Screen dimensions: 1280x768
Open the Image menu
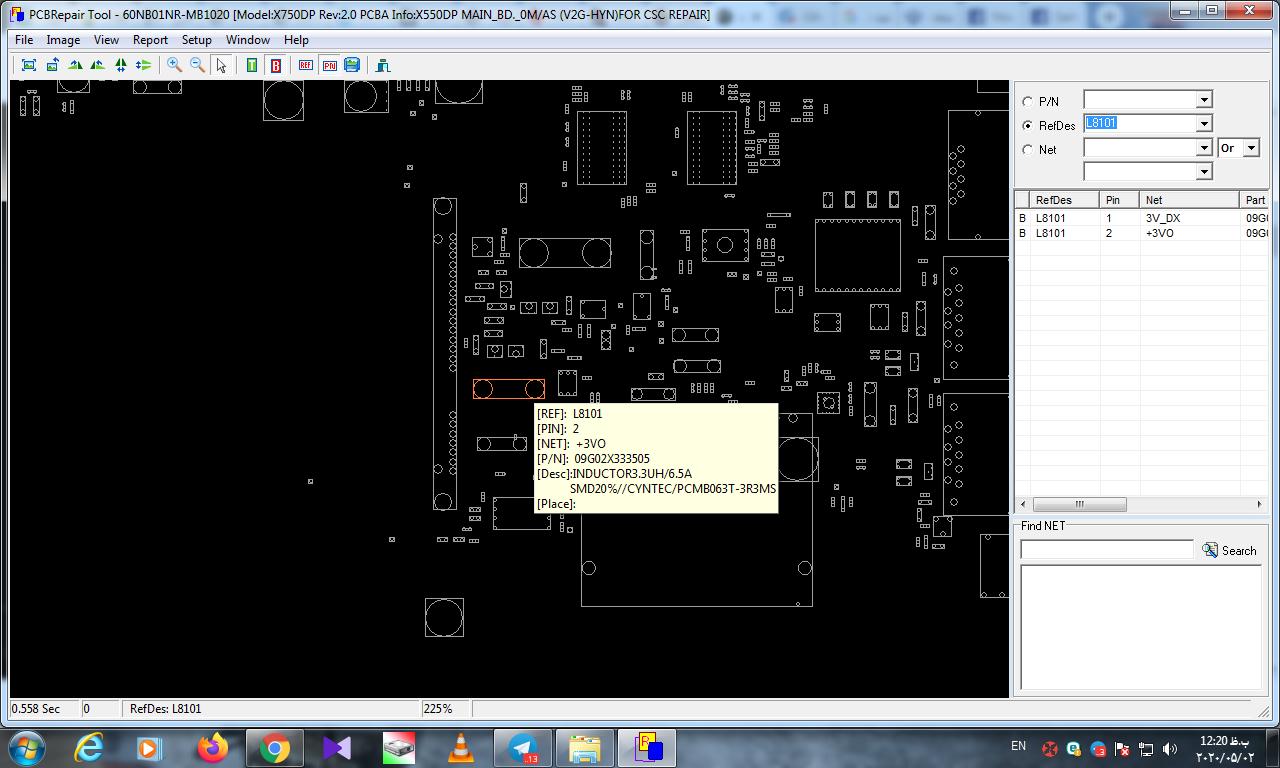coord(63,40)
